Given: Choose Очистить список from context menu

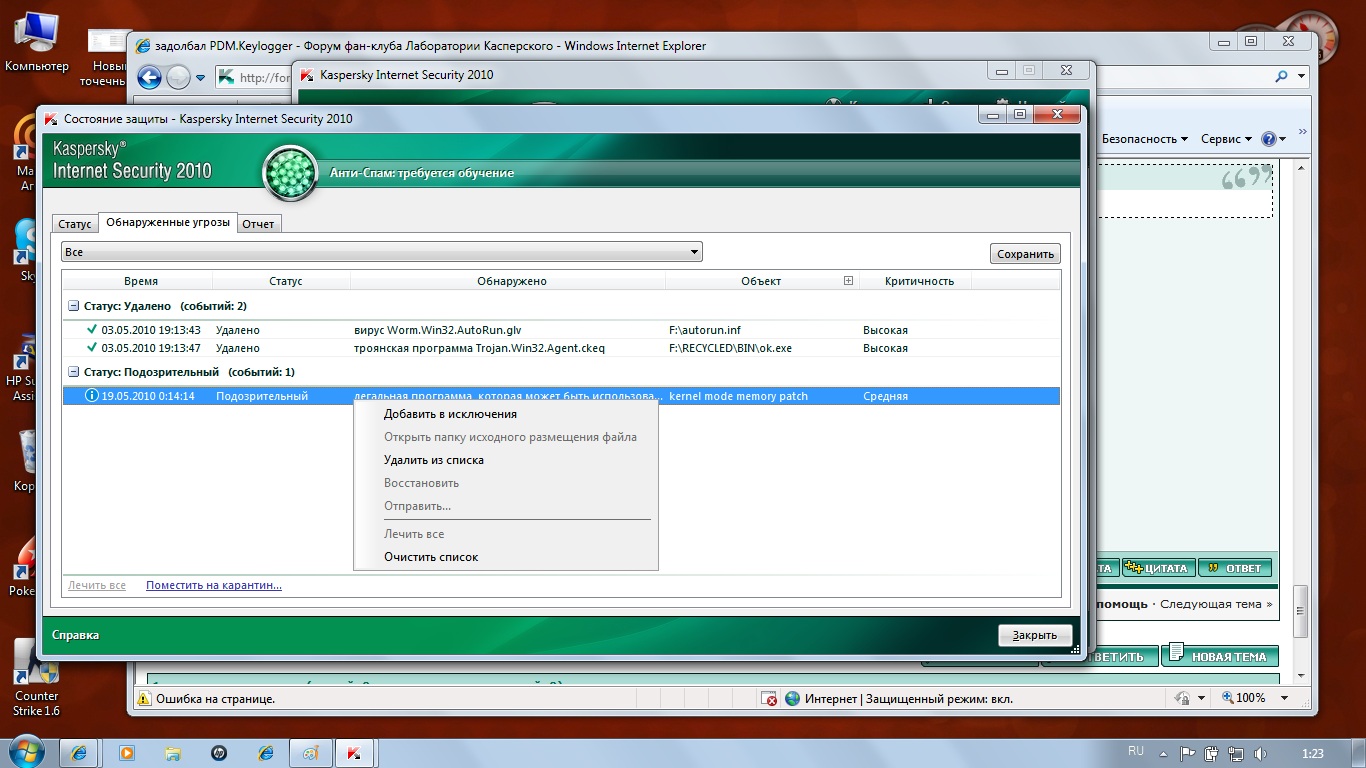Looking at the screenshot, I should click(431, 557).
